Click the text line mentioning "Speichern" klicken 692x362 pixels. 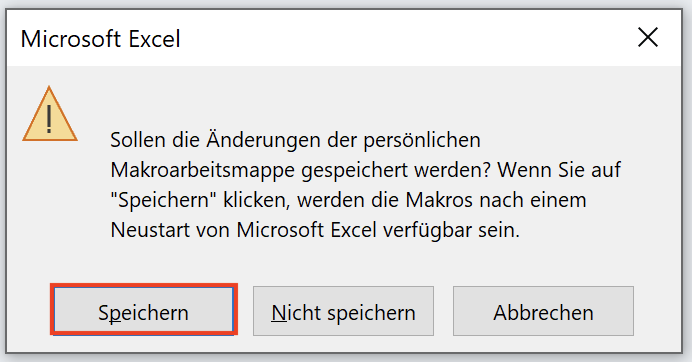(x=348, y=200)
